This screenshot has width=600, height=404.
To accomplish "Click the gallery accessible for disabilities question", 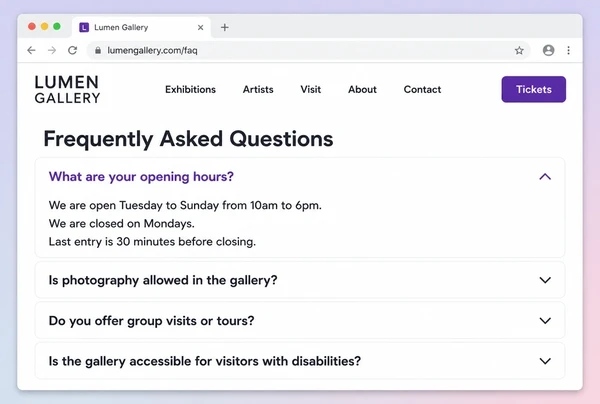I will pyautogui.click(x=205, y=361).
